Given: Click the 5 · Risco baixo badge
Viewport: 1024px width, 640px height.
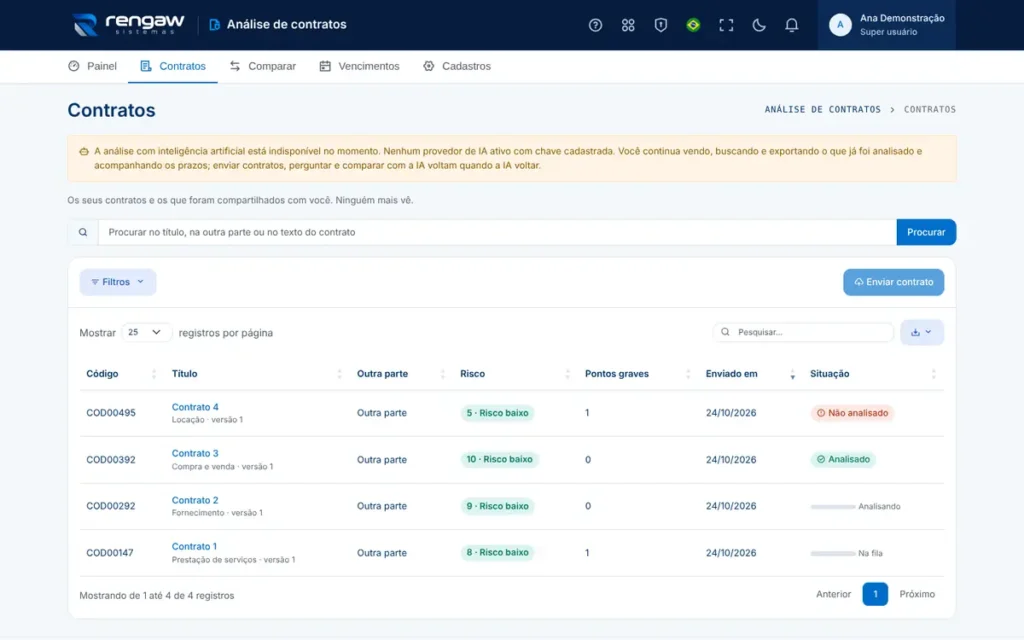Looking at the screenshot, I should pyautogui.click(x=498, y=413).
